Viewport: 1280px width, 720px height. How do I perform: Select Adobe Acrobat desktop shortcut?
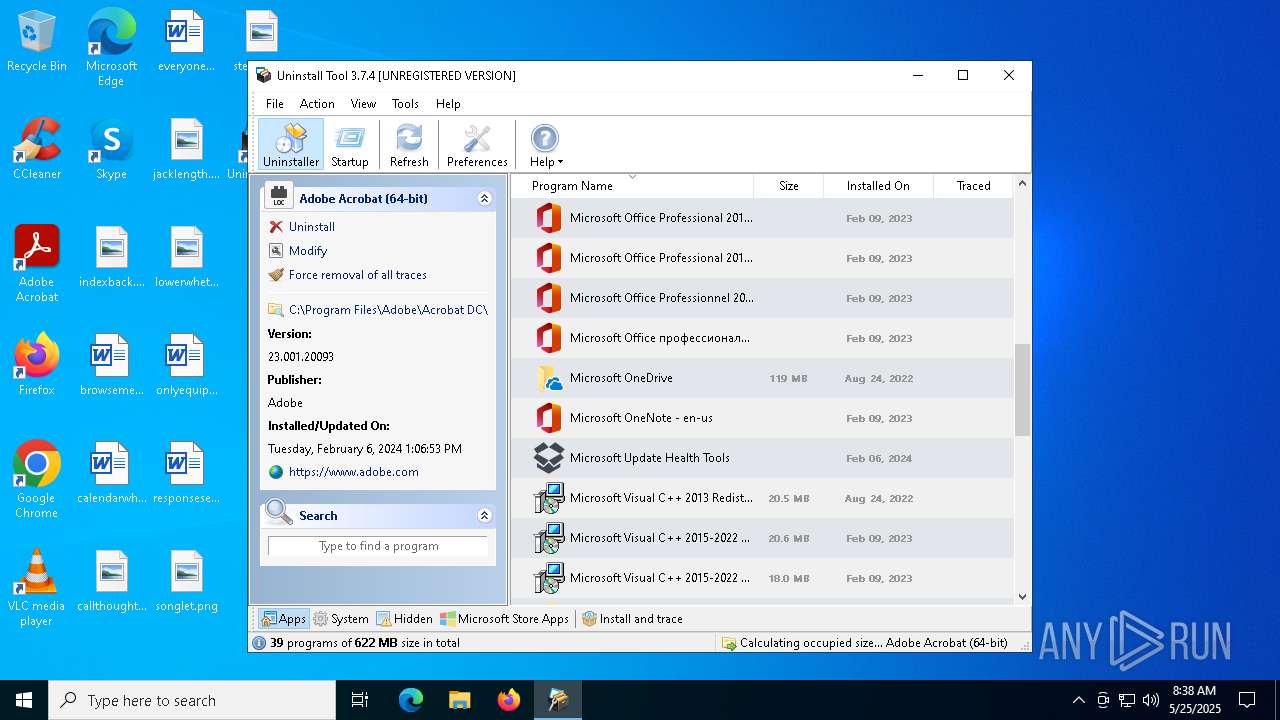(37, 264)
